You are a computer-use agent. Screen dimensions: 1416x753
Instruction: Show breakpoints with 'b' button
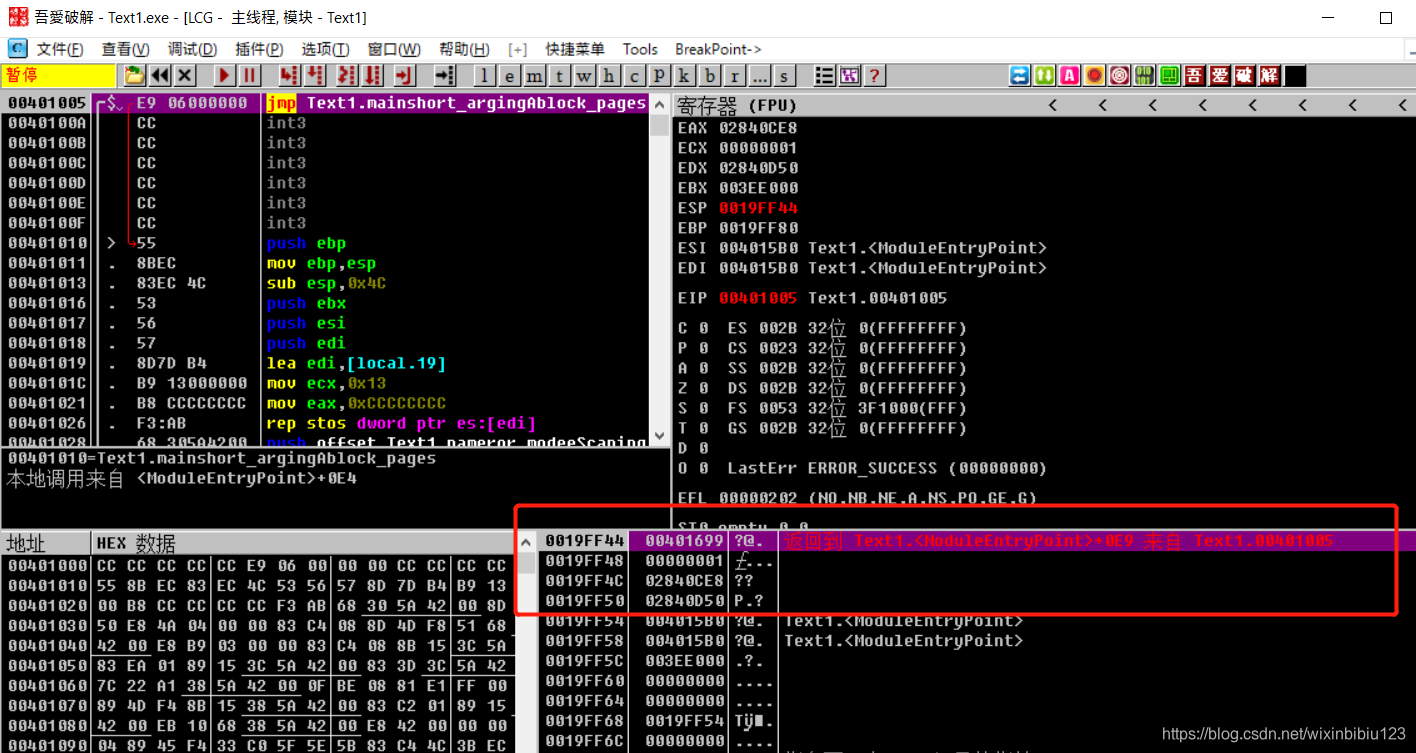[x=710, y=76]
